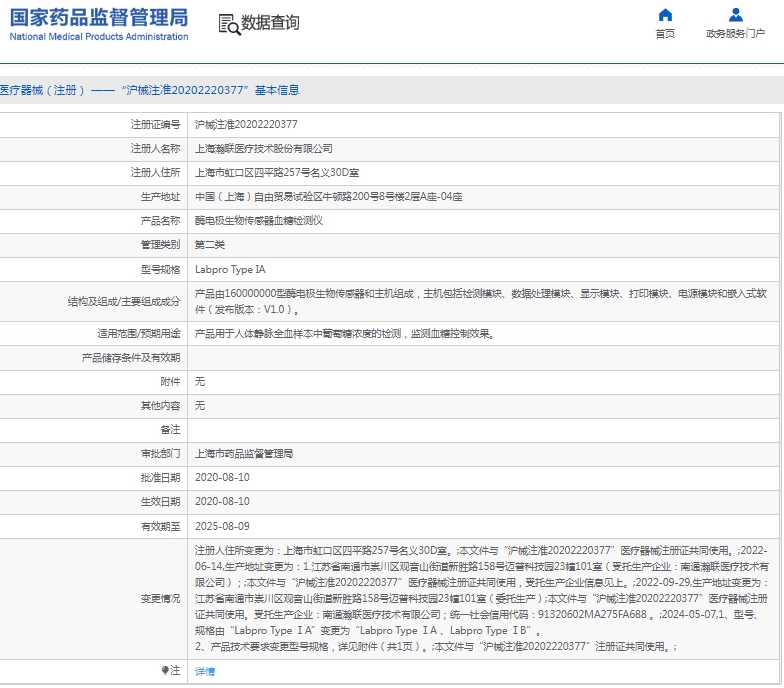Click the 注册证编号 row label

point(156,124)
